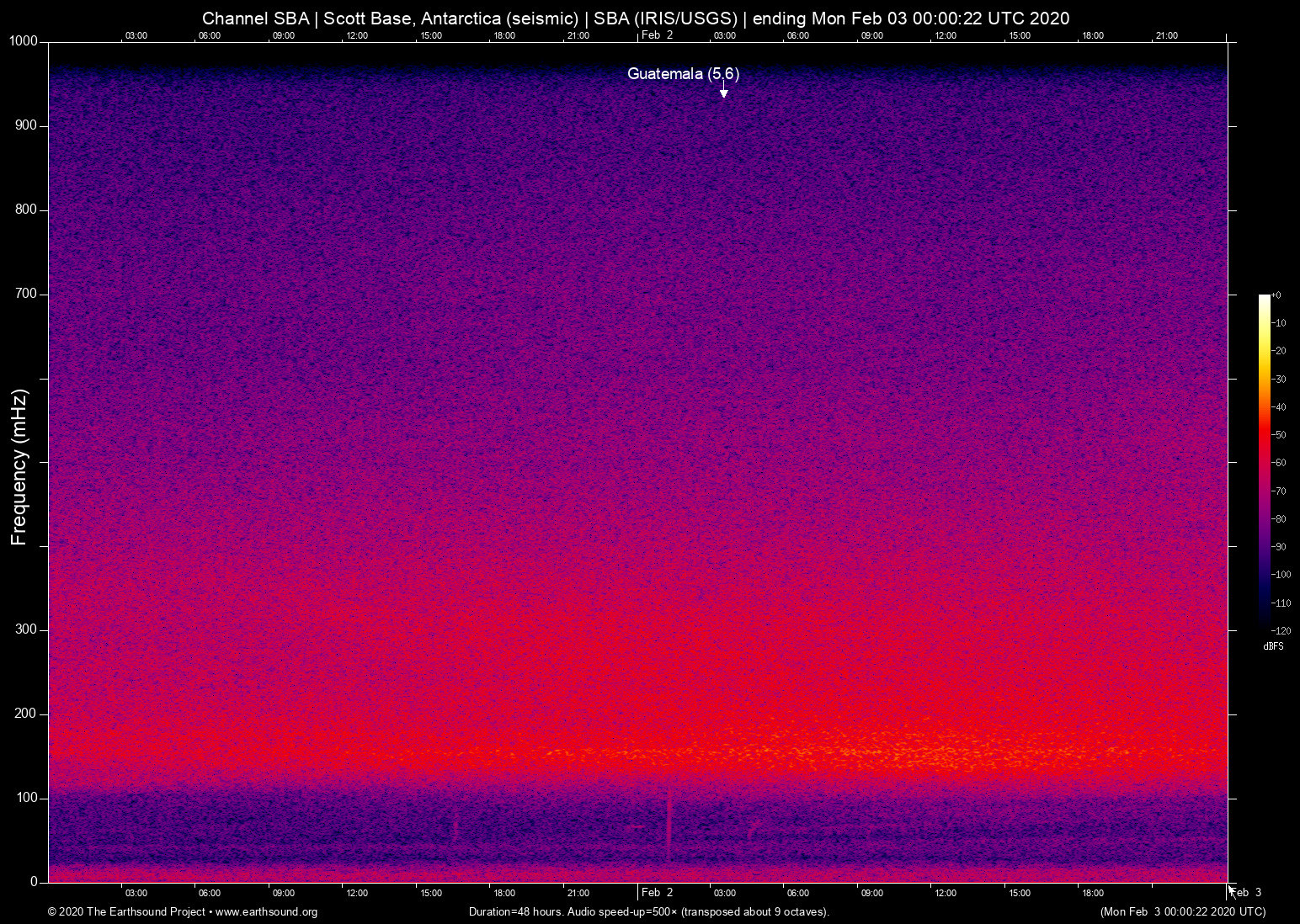Image resolution: width=1300 pixels, height=924 pixels.
Task: Select the "Feb 2" date label on the bottom time axis
Action: [657, 893]
